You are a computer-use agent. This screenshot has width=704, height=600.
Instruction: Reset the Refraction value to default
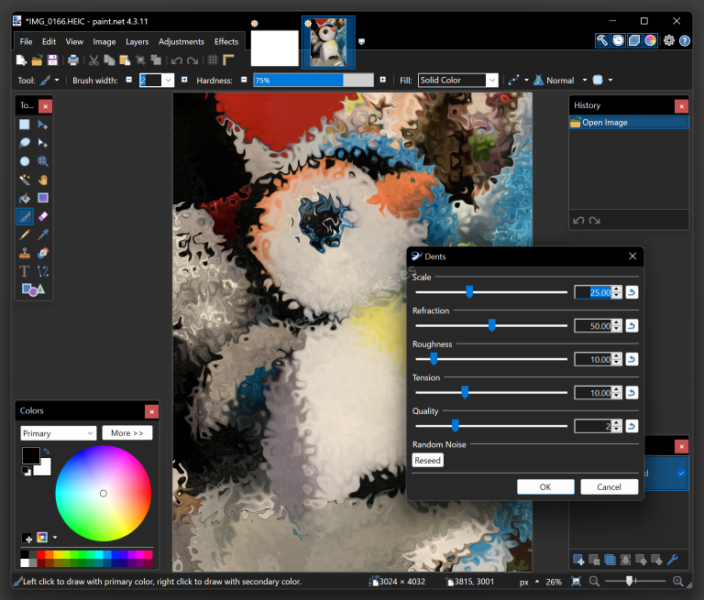[632, 326]
